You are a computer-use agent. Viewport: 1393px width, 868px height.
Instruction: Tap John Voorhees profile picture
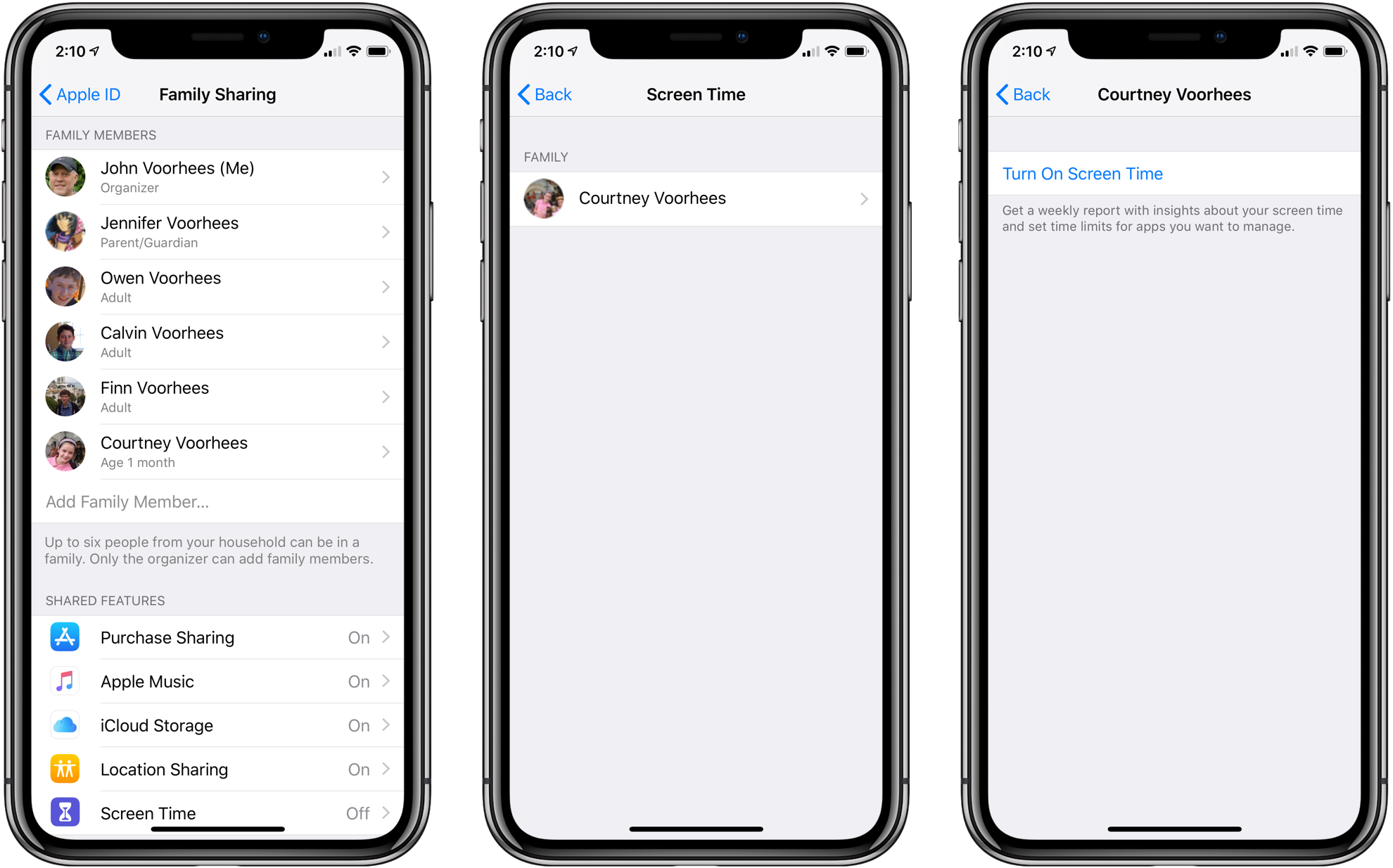[x=66, y=175]
